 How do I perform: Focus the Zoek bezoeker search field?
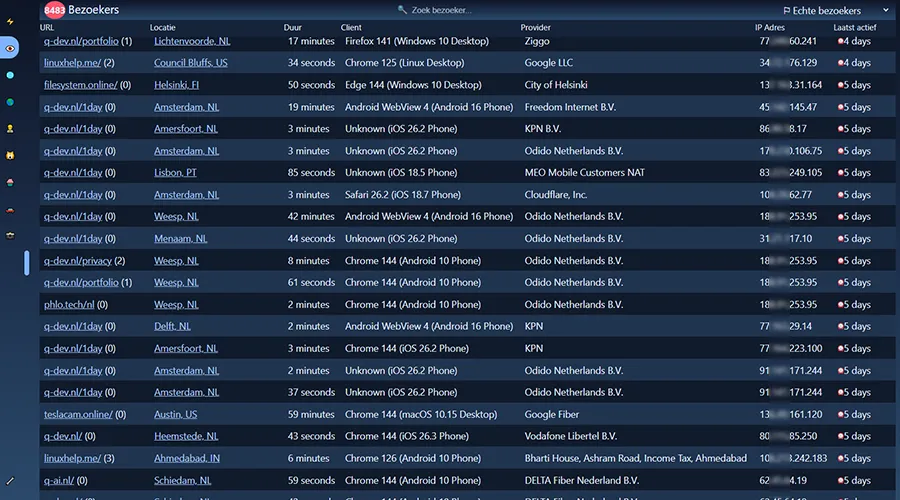435,10
